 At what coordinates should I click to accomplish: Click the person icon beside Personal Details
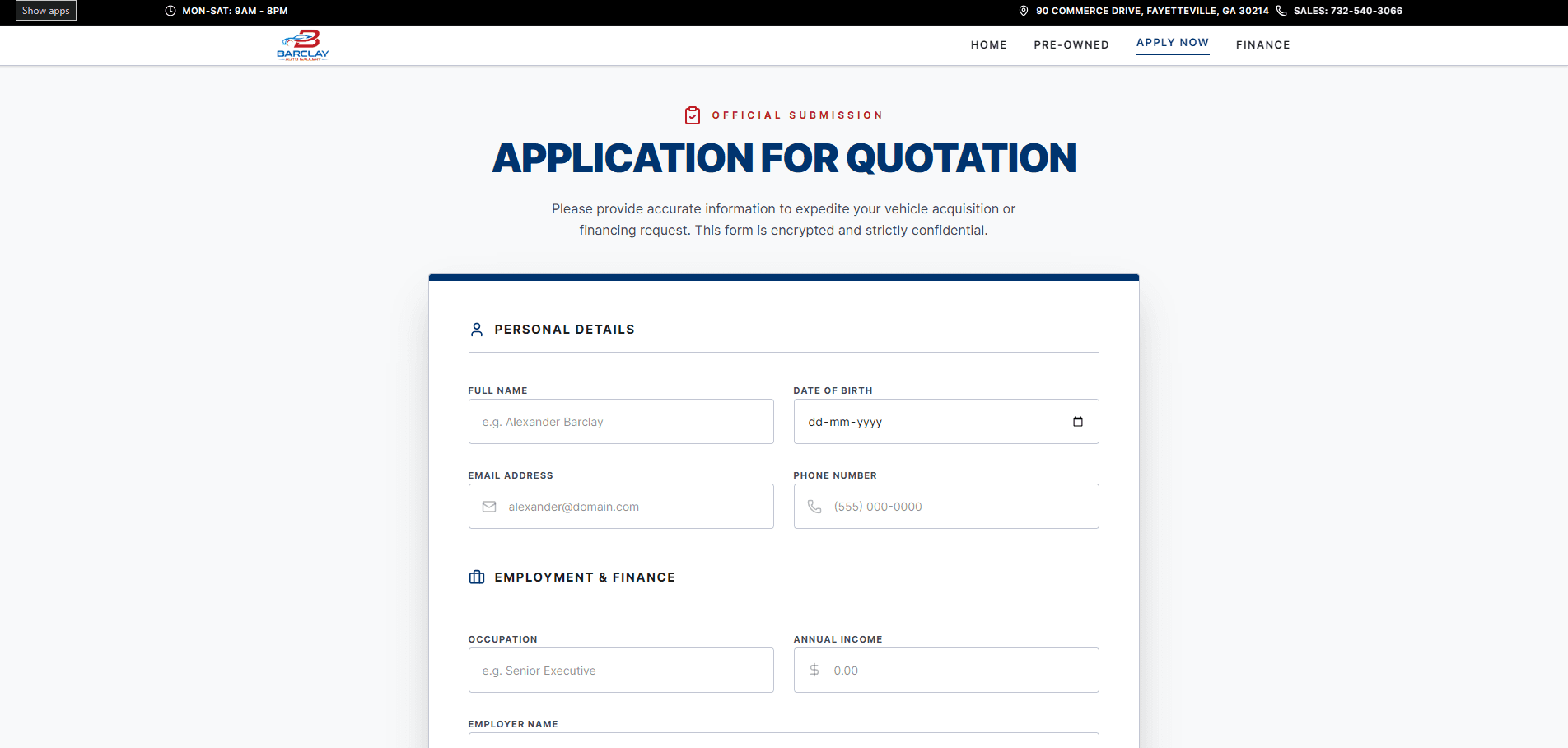[477, 330]
